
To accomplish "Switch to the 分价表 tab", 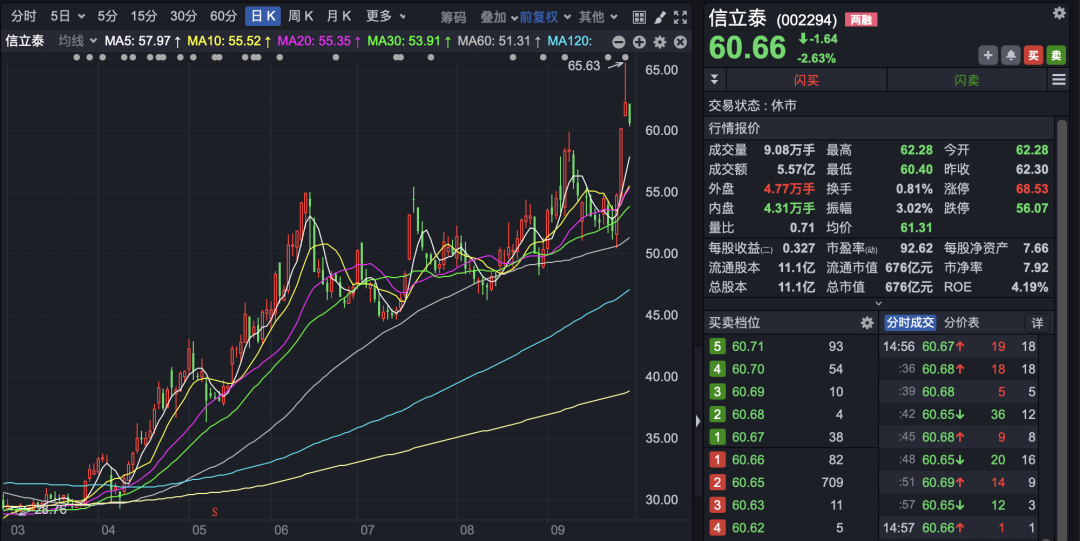I will tap(962, 323).
